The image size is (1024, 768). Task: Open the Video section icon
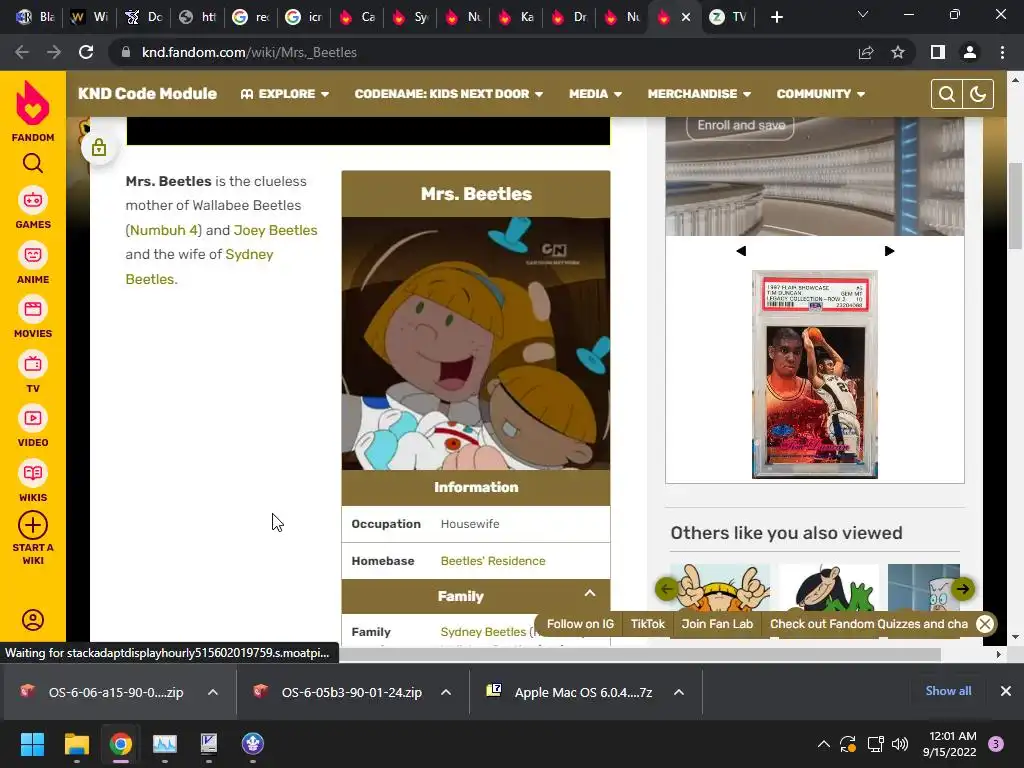(x=33, y=418)
